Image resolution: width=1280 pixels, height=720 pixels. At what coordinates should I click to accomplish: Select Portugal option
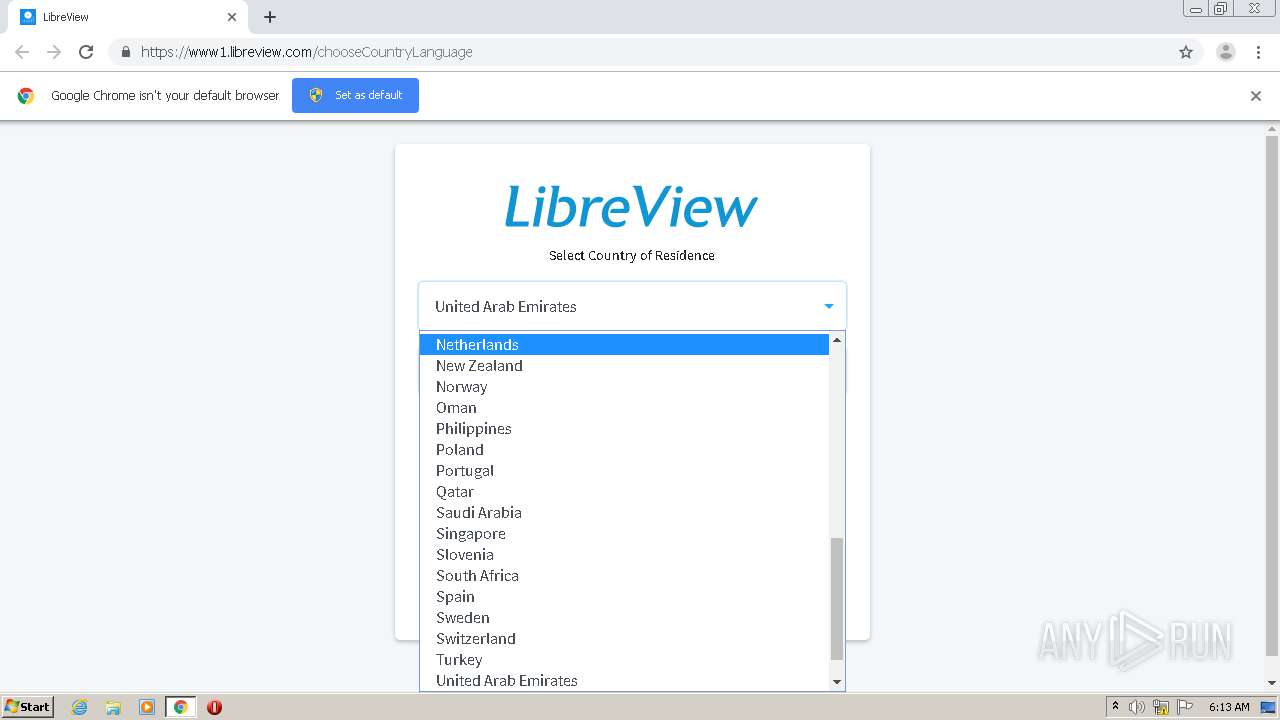[624, 470]
